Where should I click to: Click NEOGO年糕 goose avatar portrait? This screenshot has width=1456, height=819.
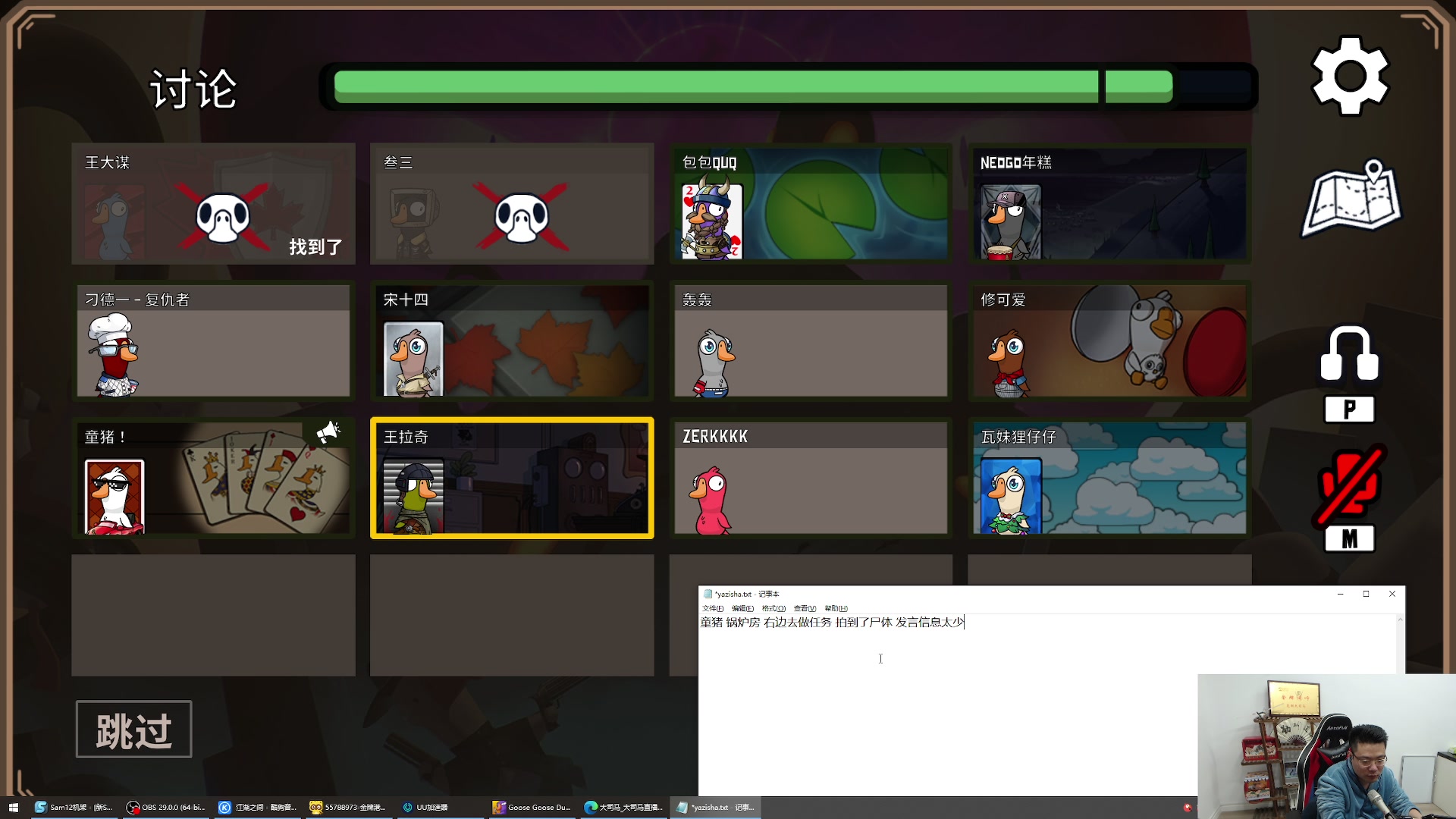(x=1011, y=221)
